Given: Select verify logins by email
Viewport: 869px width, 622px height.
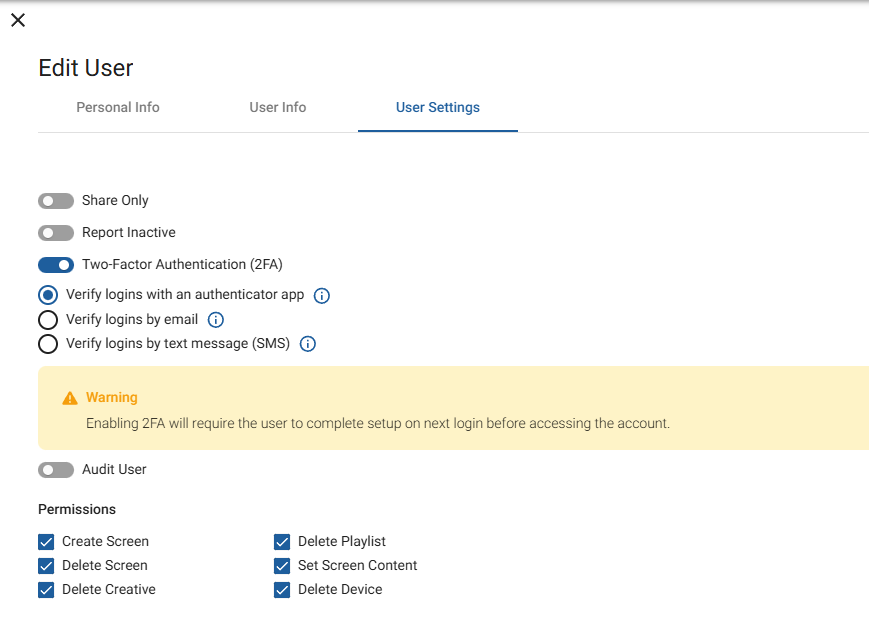Looking at the screenshot, I should (x=47, y=319).
